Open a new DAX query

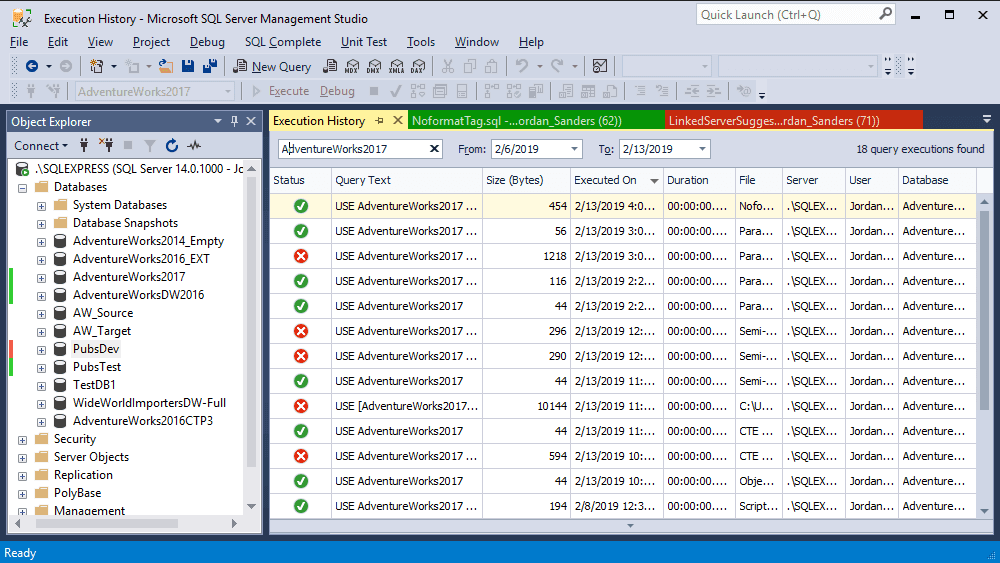(418, 66)
